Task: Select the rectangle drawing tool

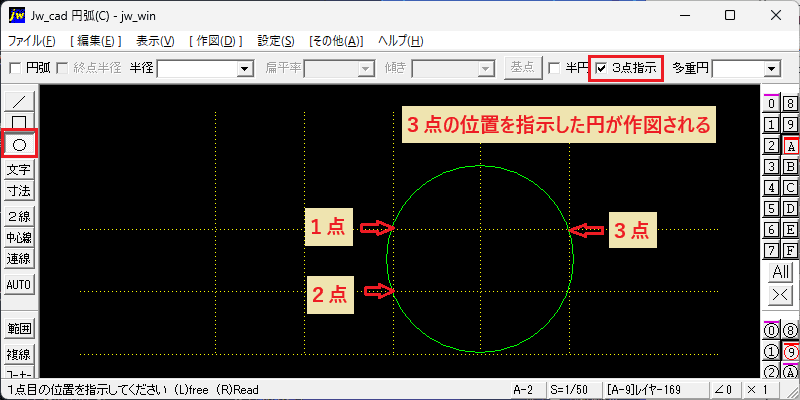Action: click(19, 122)
